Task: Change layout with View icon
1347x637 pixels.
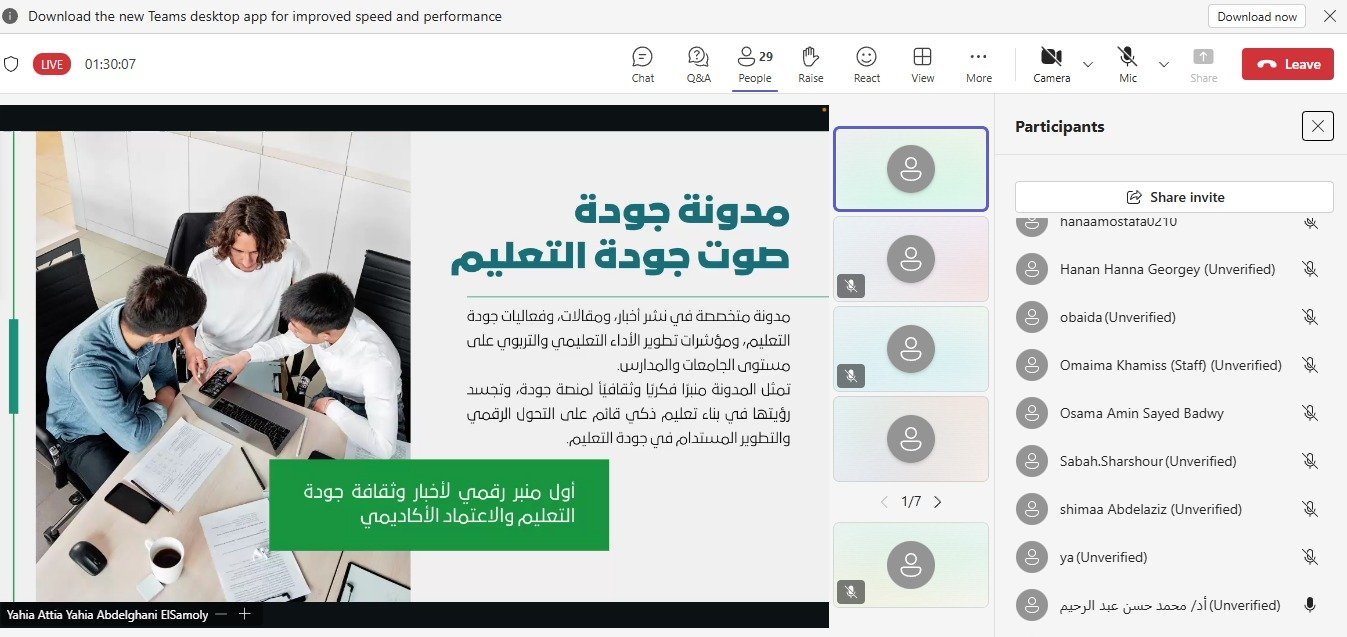Action: (x=922, y=64)
